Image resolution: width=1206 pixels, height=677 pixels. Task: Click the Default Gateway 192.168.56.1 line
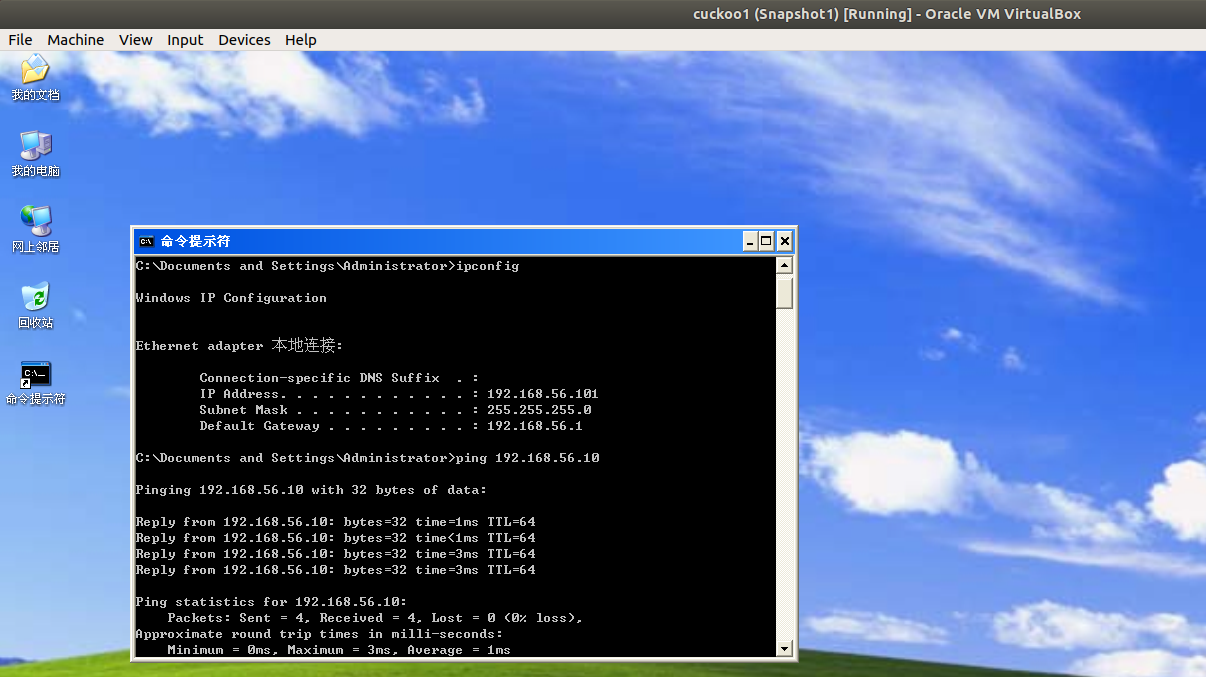click(x=391, y=426)
